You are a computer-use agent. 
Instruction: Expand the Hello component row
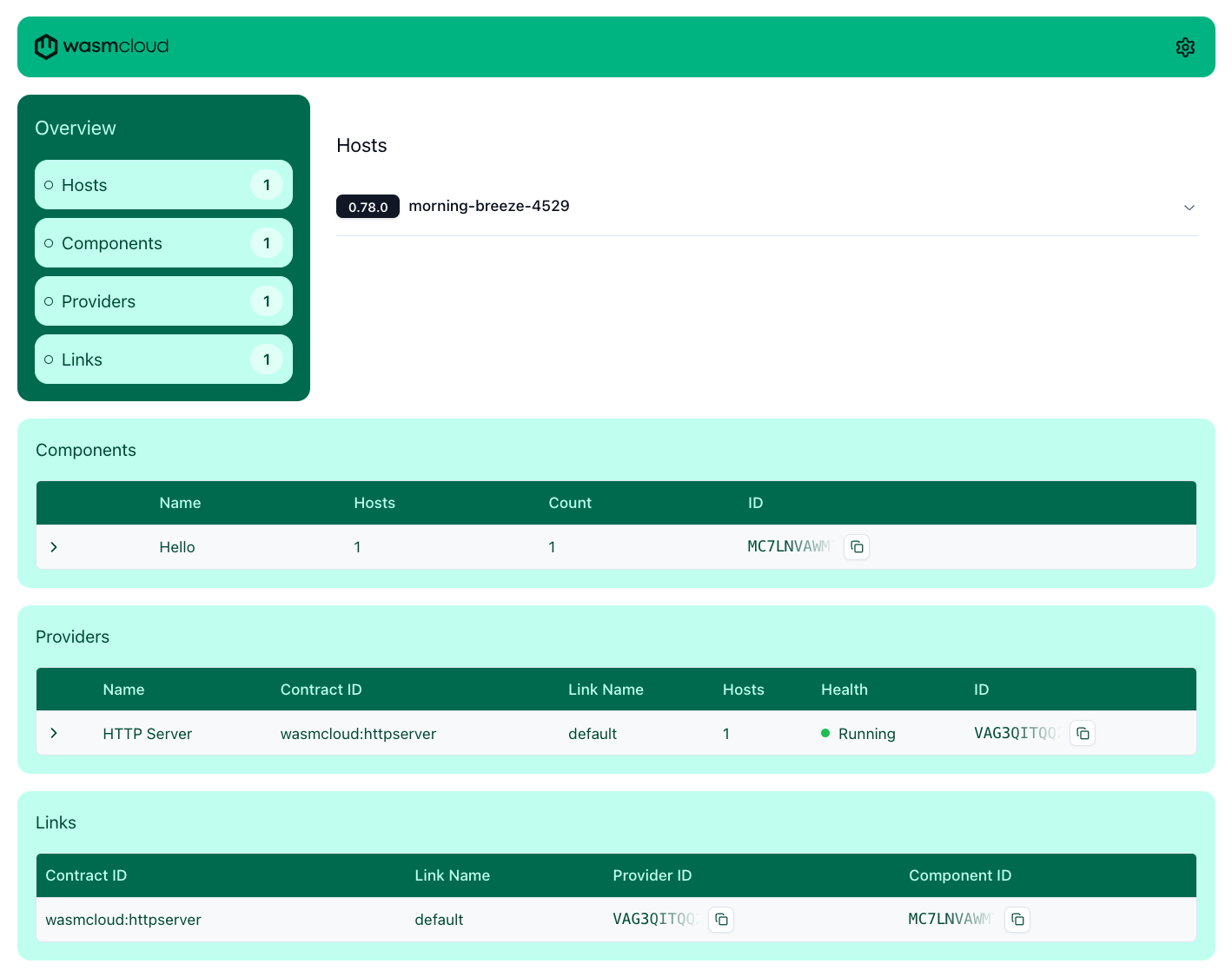pyautogui.click(x=54, y=546)
